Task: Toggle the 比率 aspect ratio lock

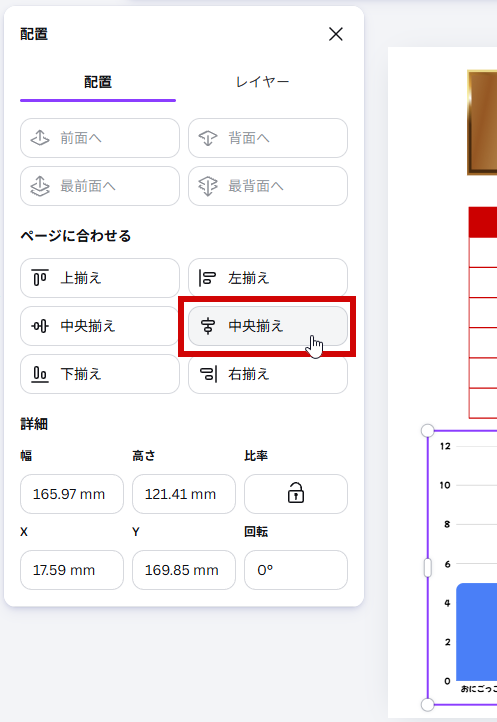Action: (296, 494)
